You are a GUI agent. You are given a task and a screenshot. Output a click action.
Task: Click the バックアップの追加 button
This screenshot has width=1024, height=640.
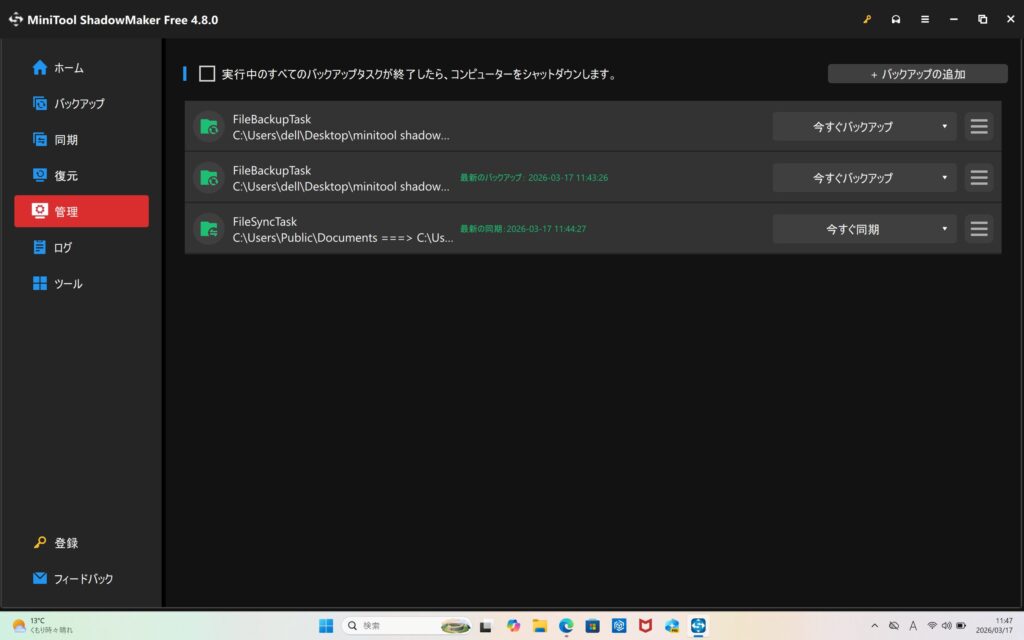point(917,74)
